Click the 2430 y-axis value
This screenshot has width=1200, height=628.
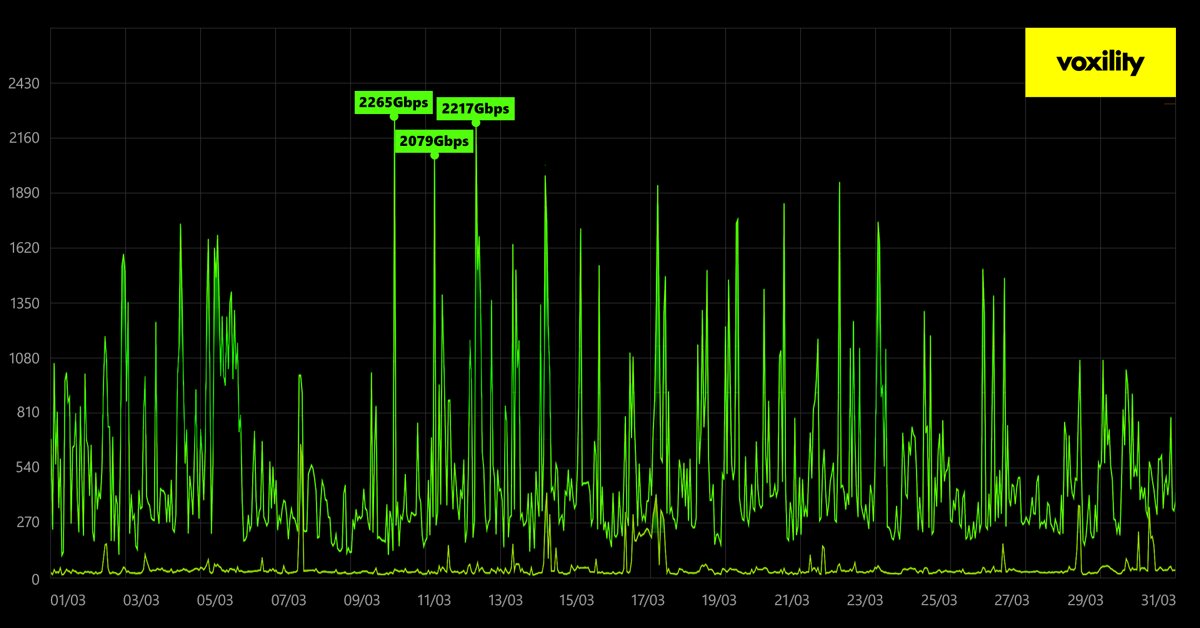tap(22, 83)
